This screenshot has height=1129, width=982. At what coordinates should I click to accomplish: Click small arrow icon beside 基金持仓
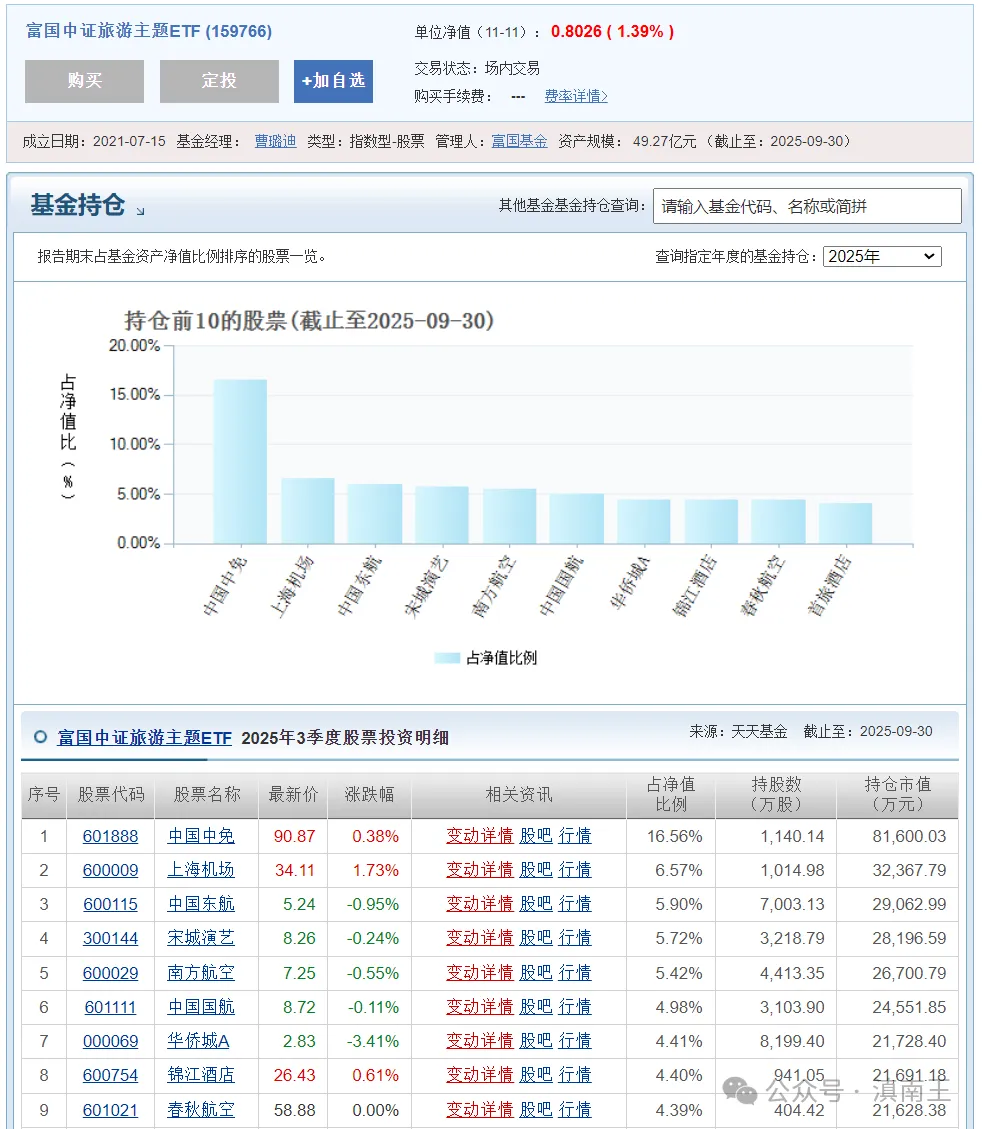point(140,211)
